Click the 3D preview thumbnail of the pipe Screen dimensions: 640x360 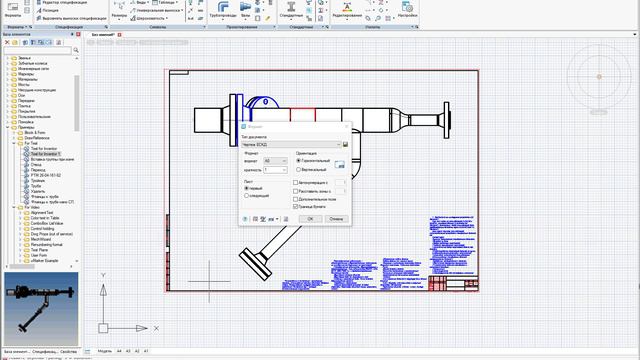[41, 309]
